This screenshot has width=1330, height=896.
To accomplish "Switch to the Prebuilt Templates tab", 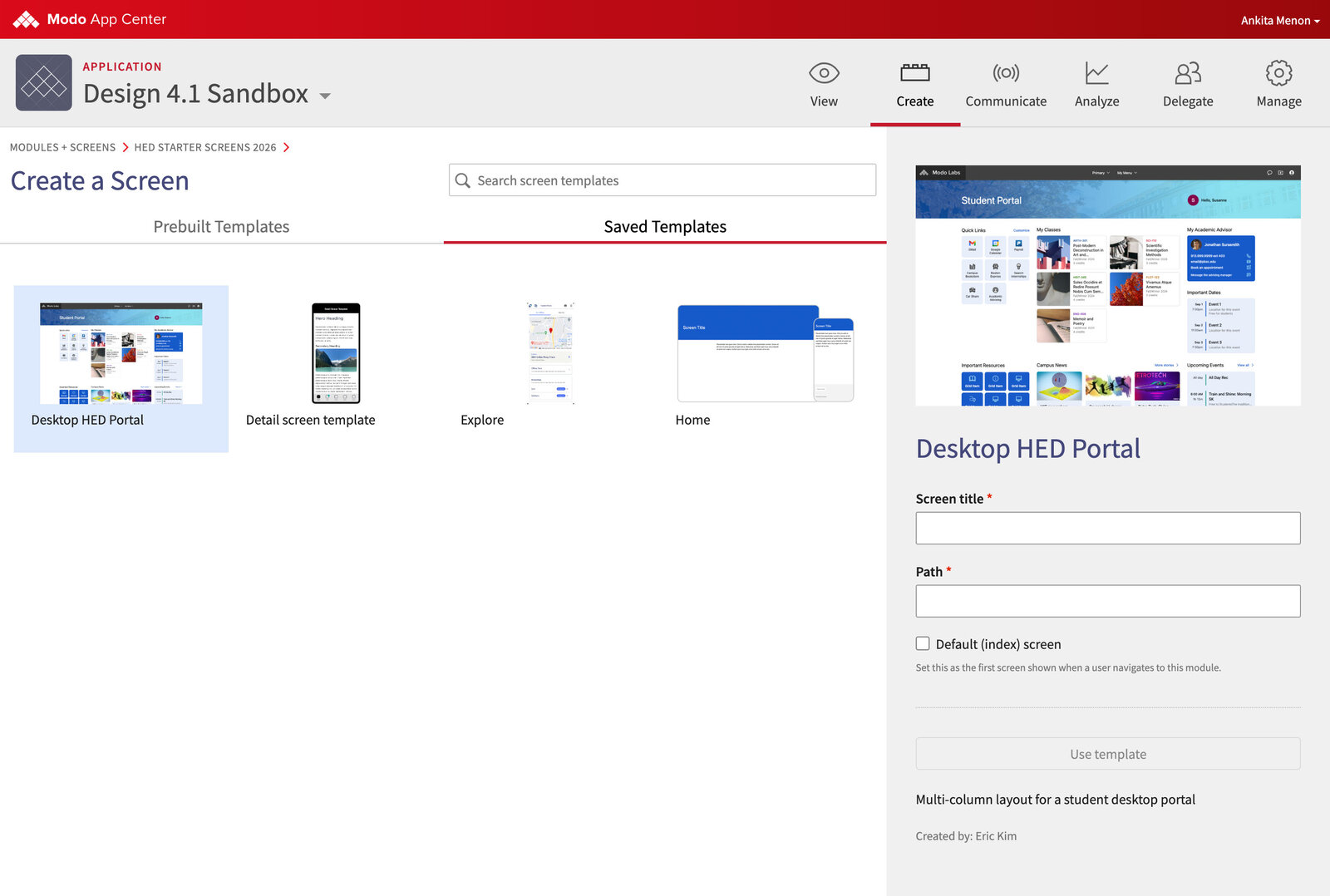I will [x=221, y=226].
